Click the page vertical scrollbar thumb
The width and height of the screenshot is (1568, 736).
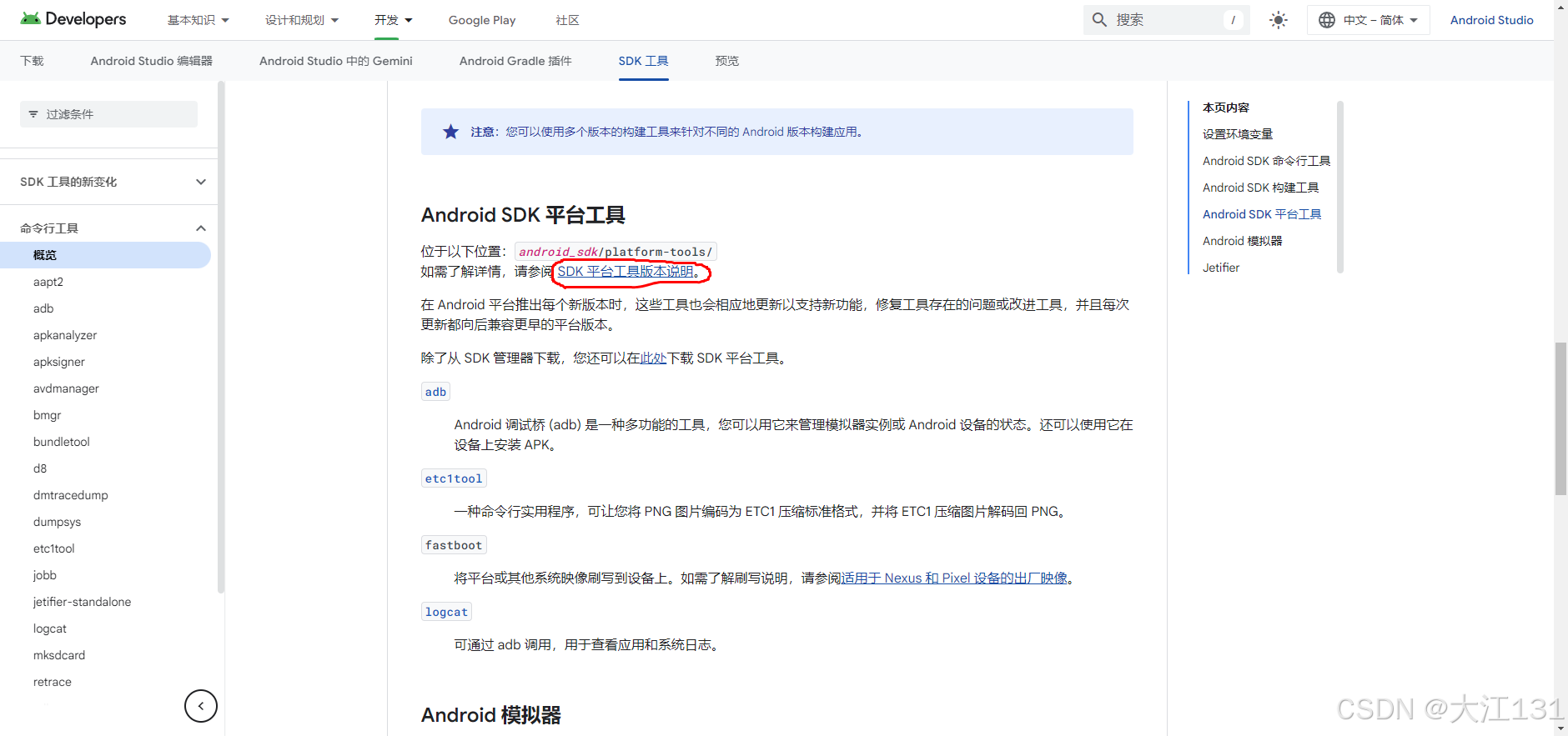(1560, 418)
